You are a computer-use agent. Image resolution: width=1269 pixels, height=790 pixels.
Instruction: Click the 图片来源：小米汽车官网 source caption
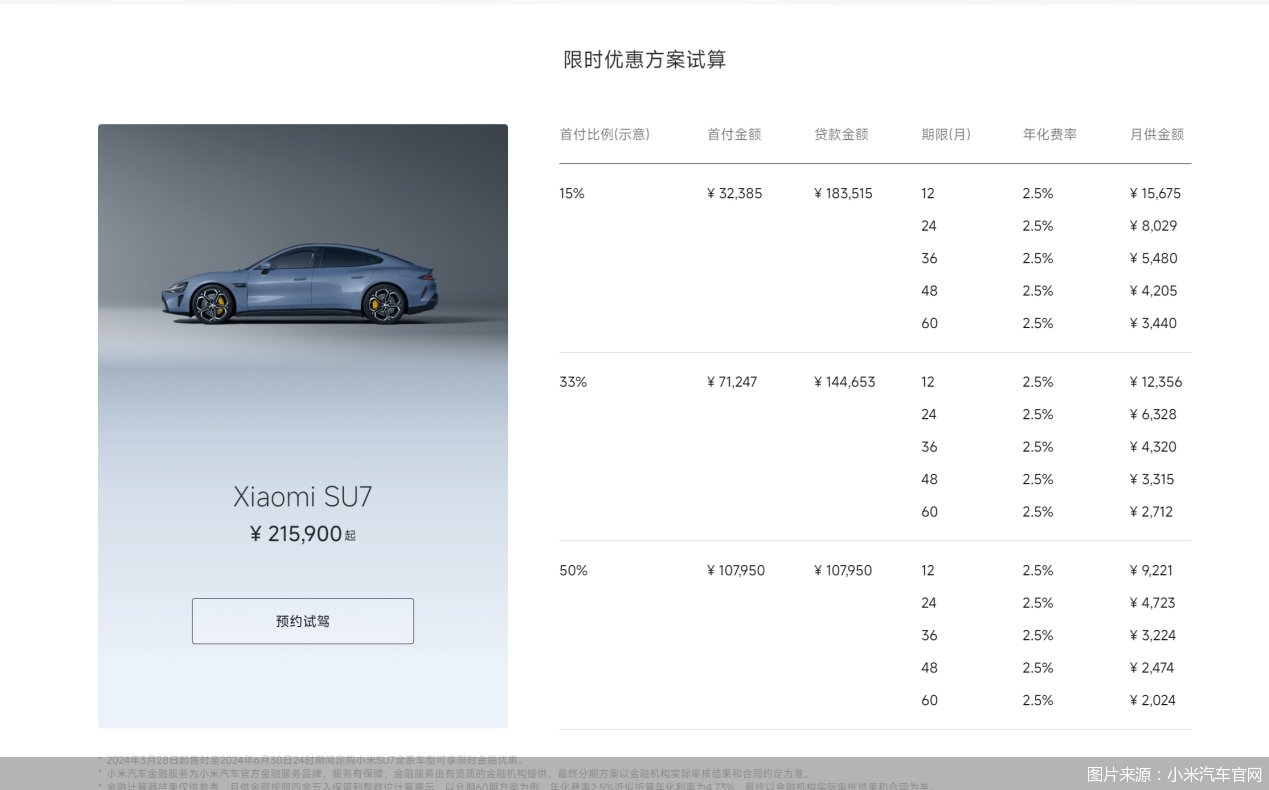(1174, 774)
